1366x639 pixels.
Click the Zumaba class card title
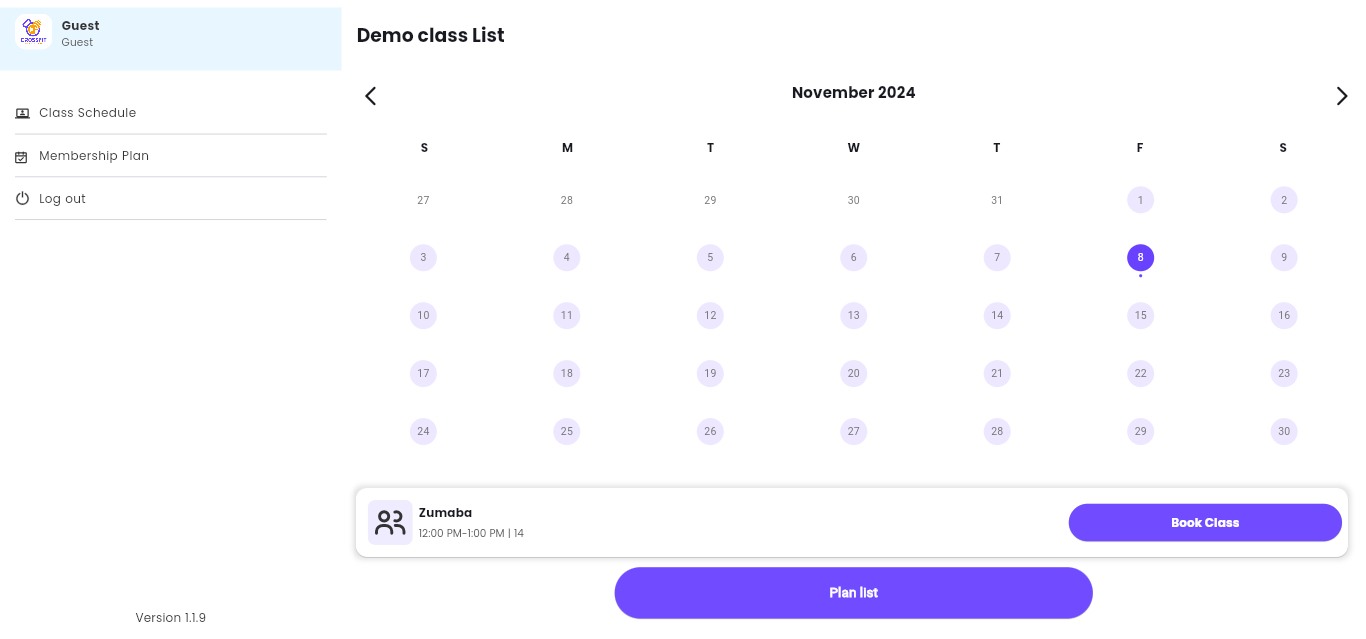445,513
